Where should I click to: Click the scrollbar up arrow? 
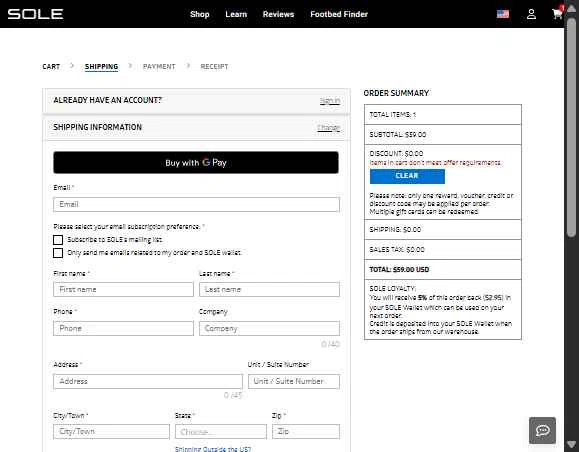571,9
